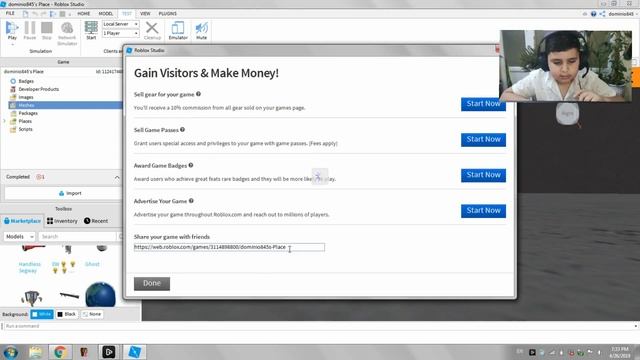Set toolbox background to None
640x360 pixels.
[92, 314]
